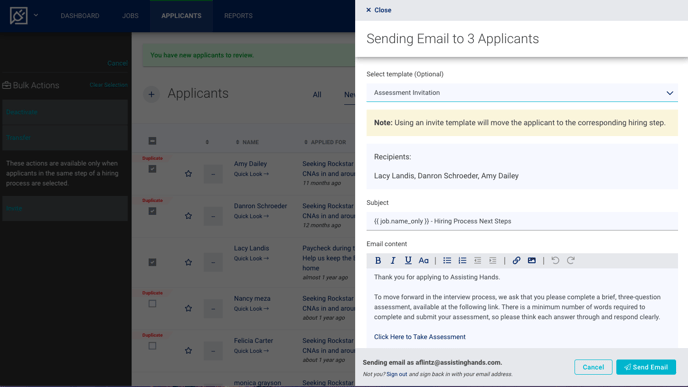This screenshot has height=387, width=688.
Task: Increase indent in email content
Action: point(493,261)
